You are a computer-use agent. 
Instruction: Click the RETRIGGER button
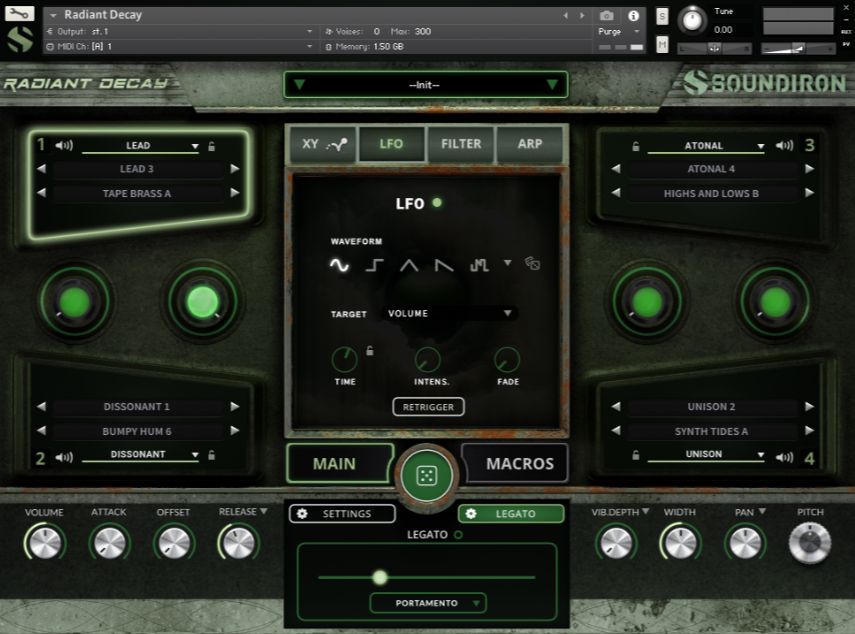click(428, 407)
